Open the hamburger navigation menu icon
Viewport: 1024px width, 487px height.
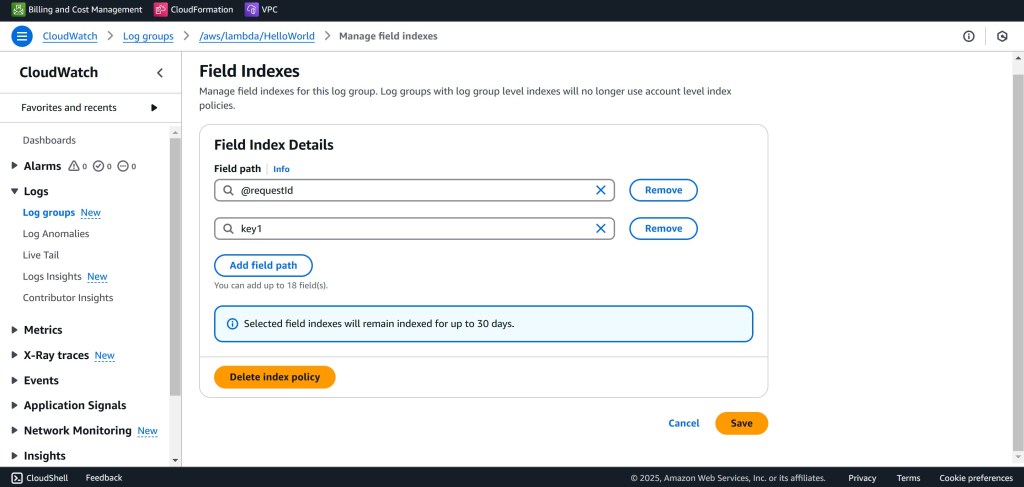[x=22, y=36]
